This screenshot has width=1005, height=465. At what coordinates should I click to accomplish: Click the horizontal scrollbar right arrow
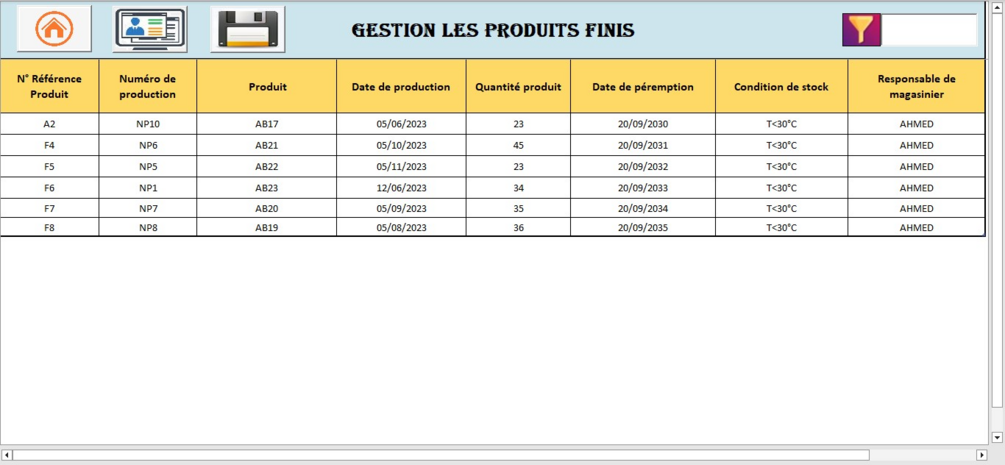click(981, 455)
